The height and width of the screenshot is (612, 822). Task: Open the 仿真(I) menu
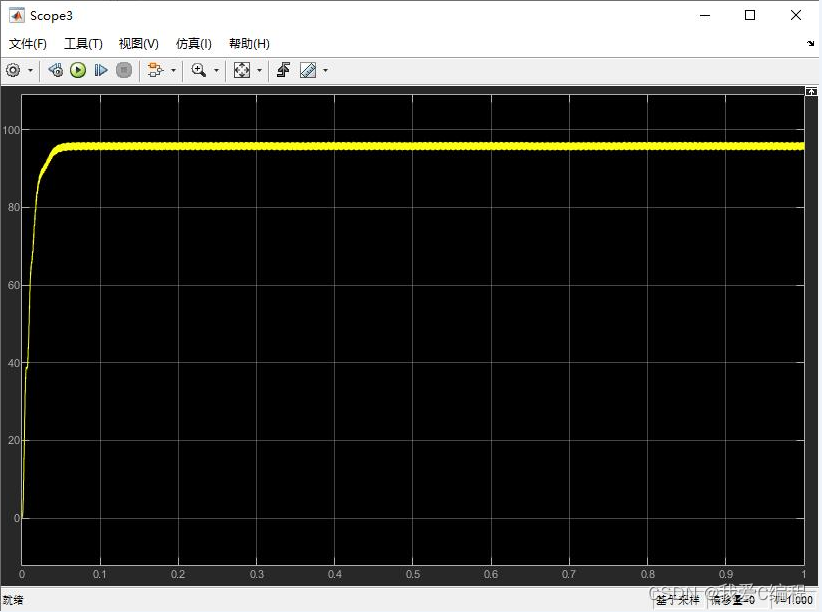click(193, 44)
